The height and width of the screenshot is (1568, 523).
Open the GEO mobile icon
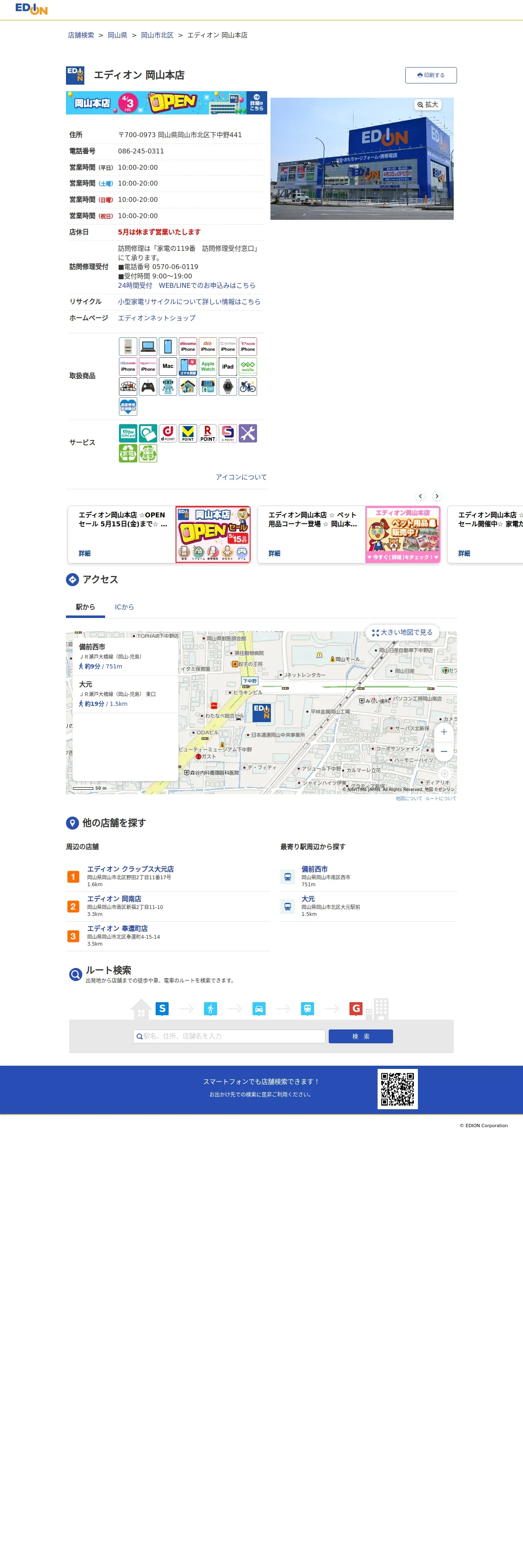pos(248,366)
